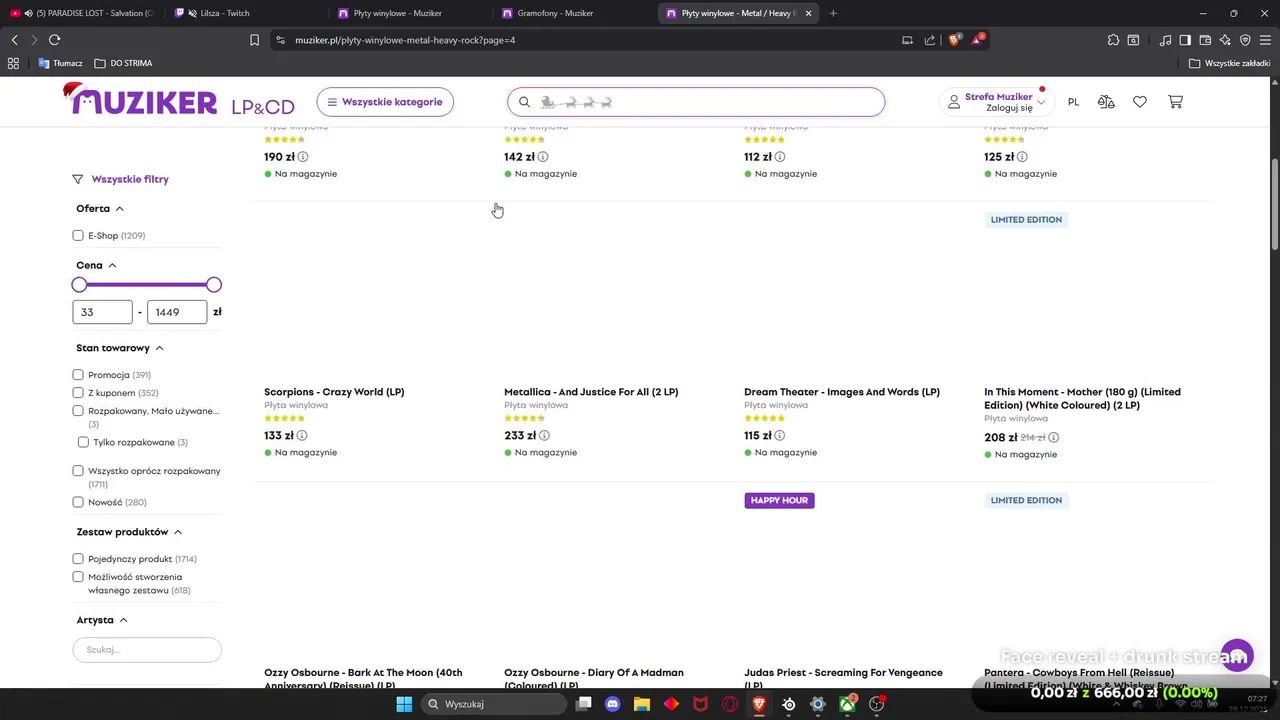Viewport: 1280px width, 720px height.
Task: Open Scorpions - Crazy World (LP) product
Action: click(x=334, y=392)
